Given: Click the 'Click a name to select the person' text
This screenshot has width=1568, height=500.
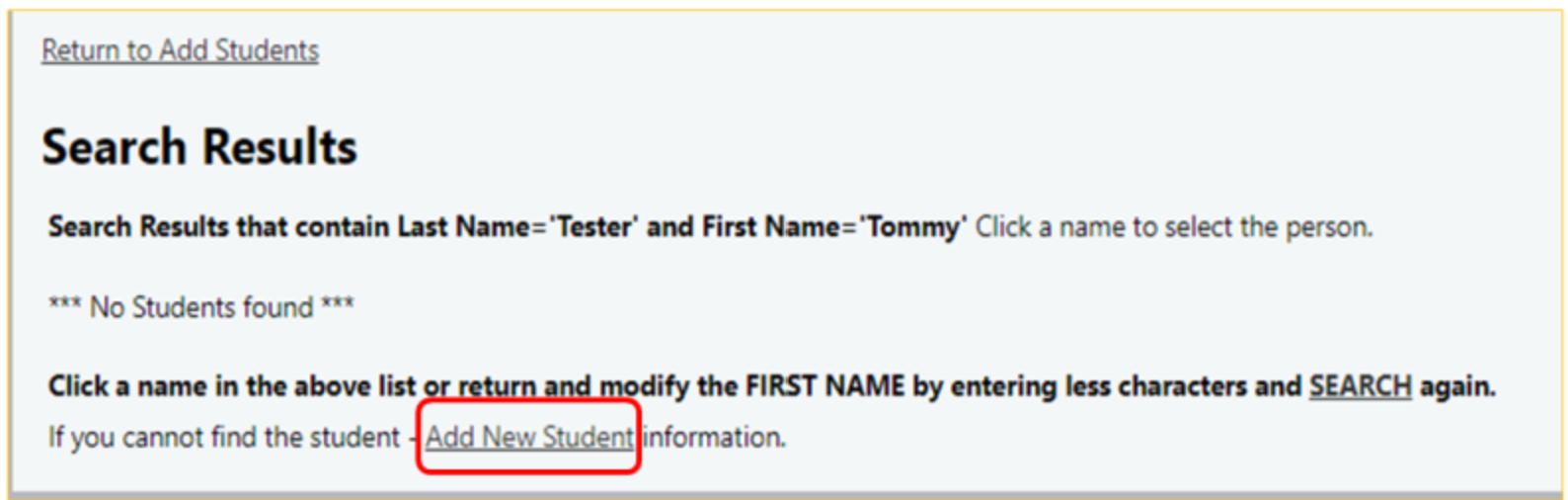Looking at the screenshot, I should click(1173, 227).
